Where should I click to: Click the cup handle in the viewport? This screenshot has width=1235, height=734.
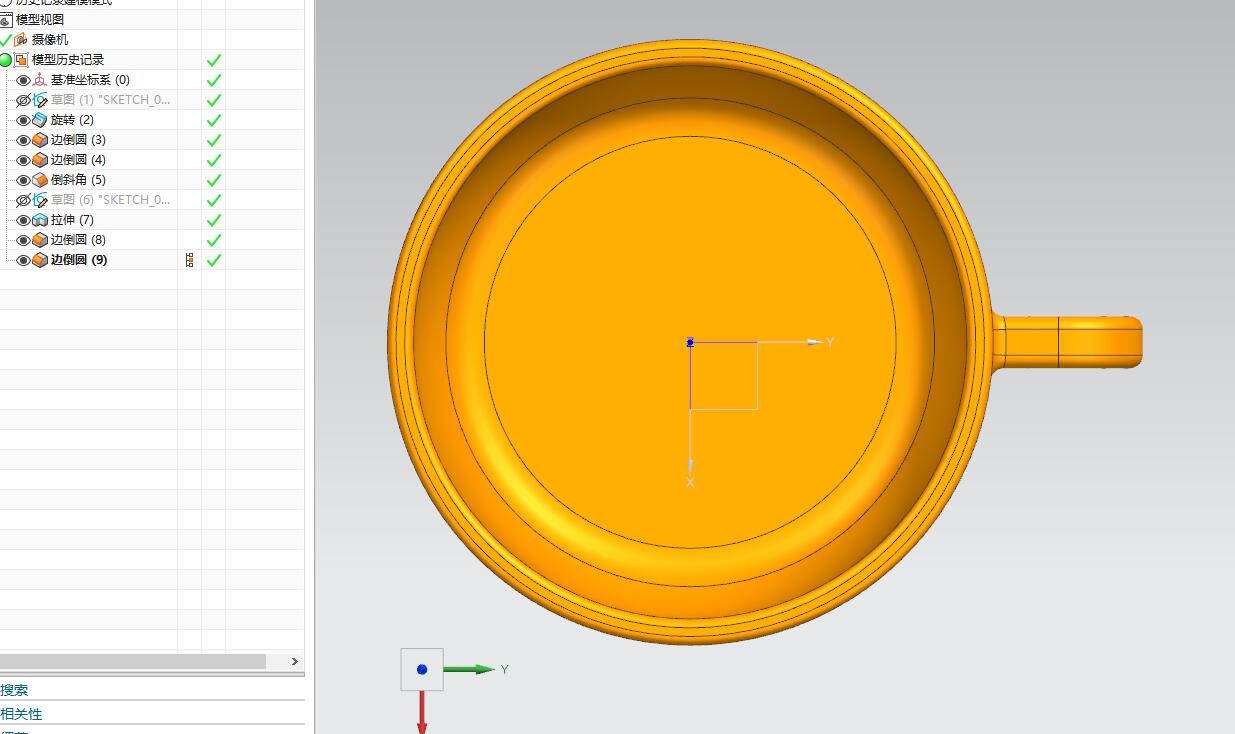[x=1068, y=342]
